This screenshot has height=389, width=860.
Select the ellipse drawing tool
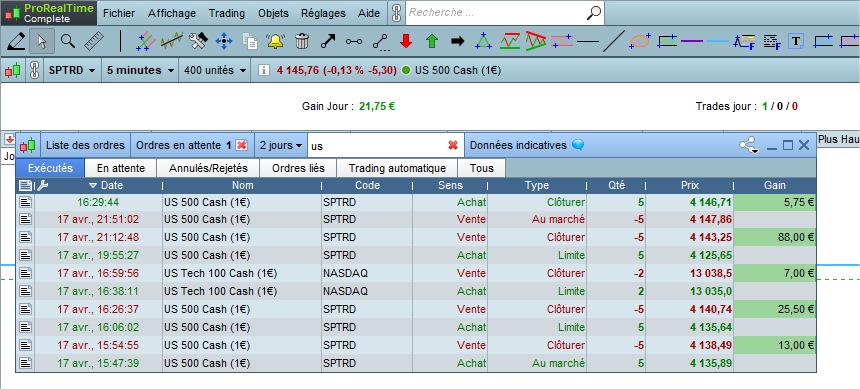(640, 41)
